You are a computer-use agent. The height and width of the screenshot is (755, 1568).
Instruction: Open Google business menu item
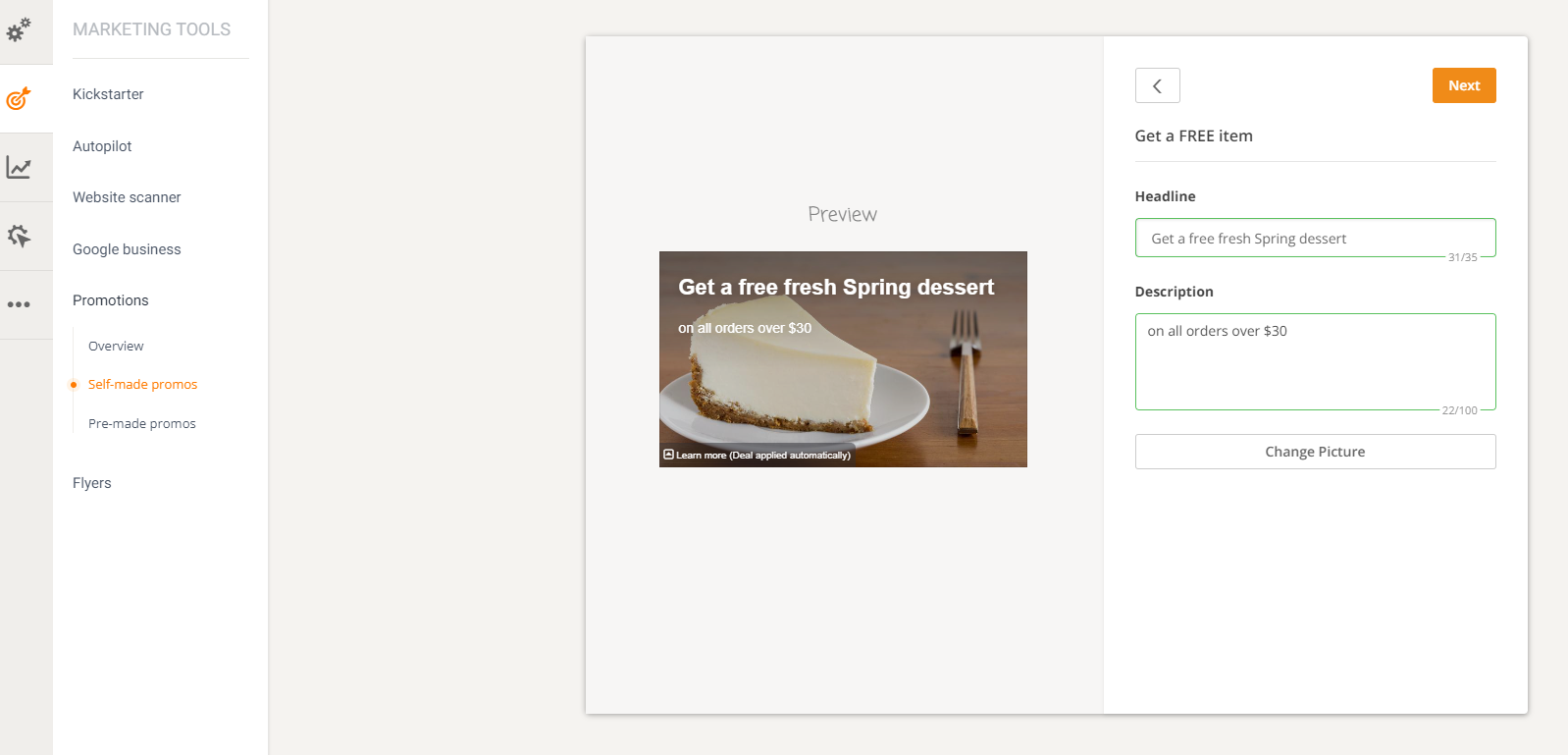(127, 249)
